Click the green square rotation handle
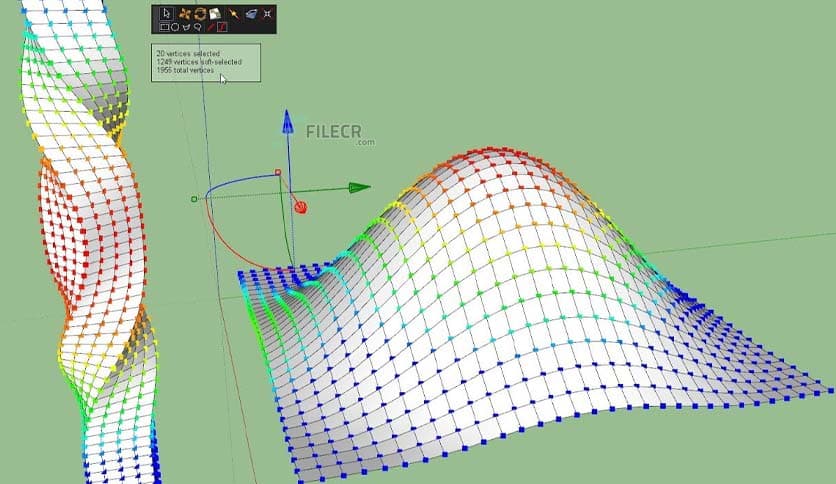 [194, 199]
